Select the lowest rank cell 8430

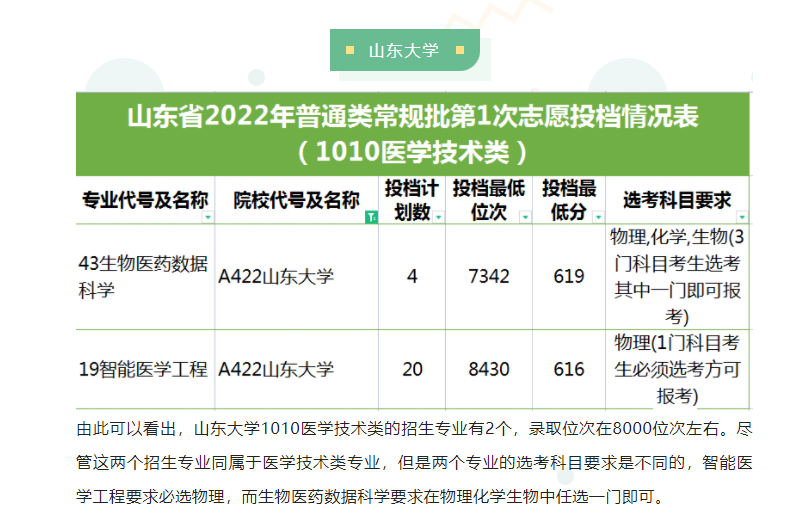point(489,369)
